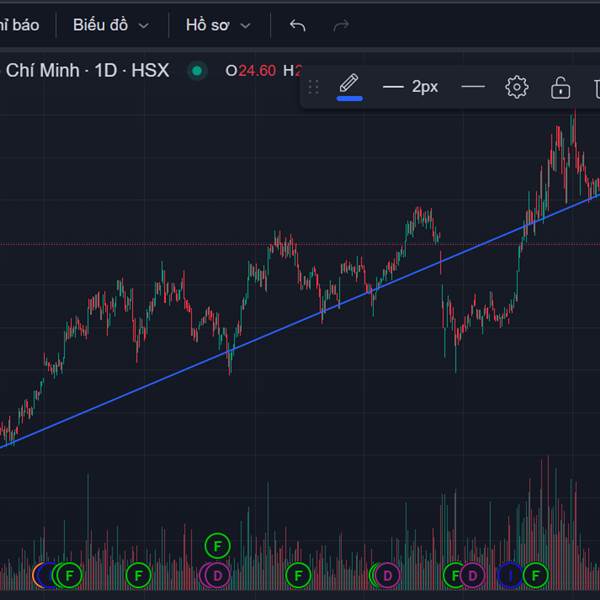
Task: Click the leftmost orange event marker
Action: 42,575
